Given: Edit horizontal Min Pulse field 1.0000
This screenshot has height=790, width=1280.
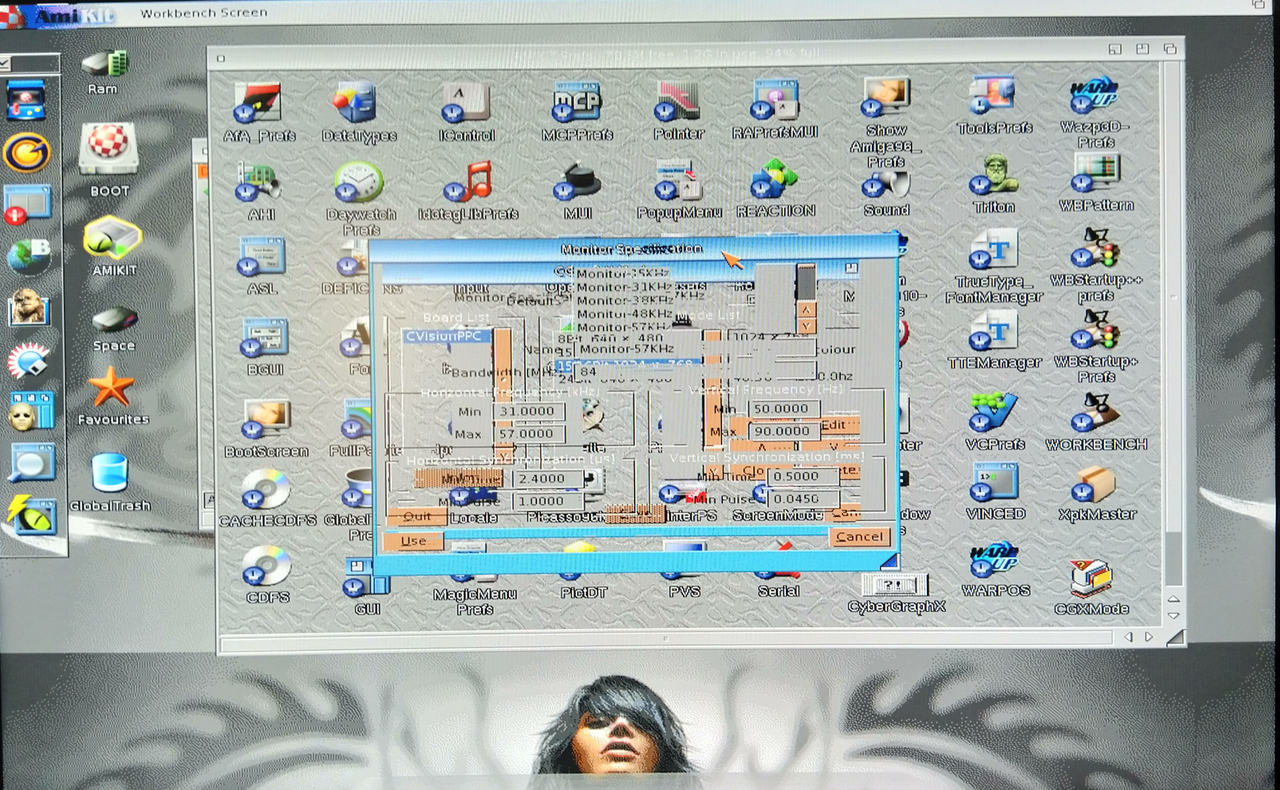Looking at the screenshot, I should (x=546, y=501).
